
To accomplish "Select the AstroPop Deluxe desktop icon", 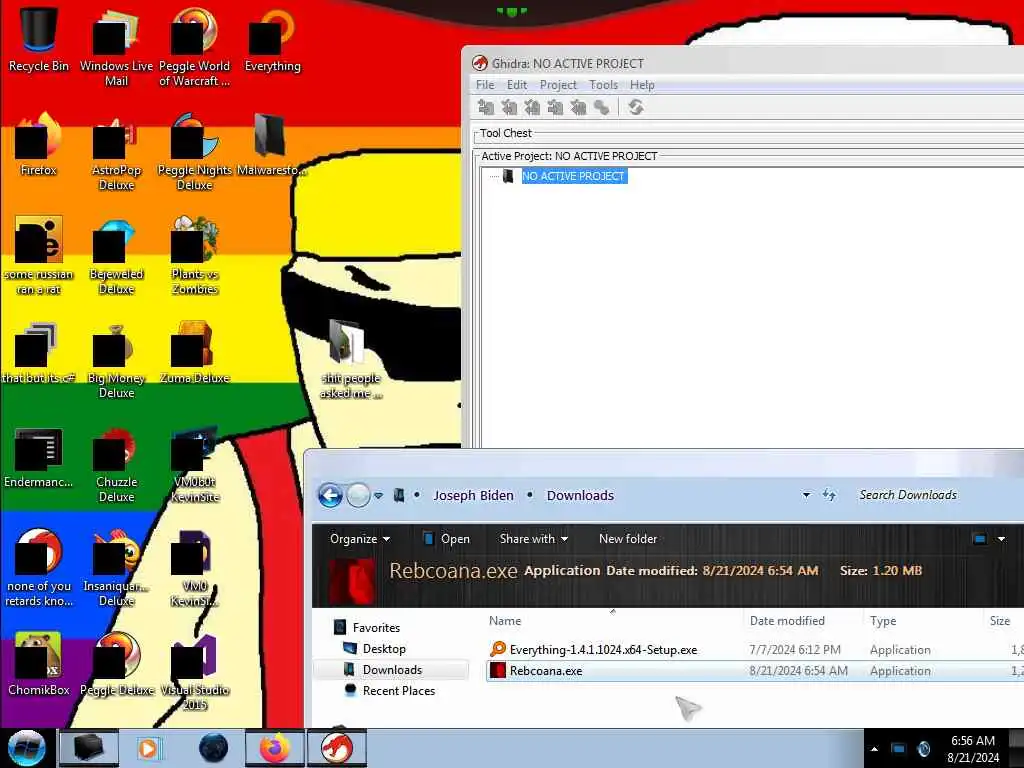I will click(x=116, y=152).
